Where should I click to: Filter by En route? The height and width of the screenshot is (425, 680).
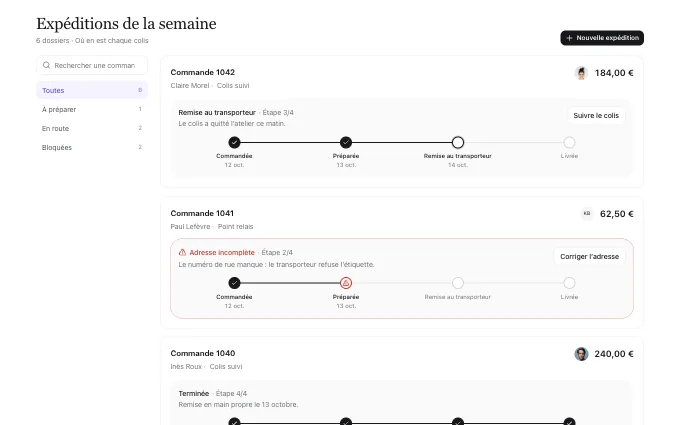(x=92, y=128)
